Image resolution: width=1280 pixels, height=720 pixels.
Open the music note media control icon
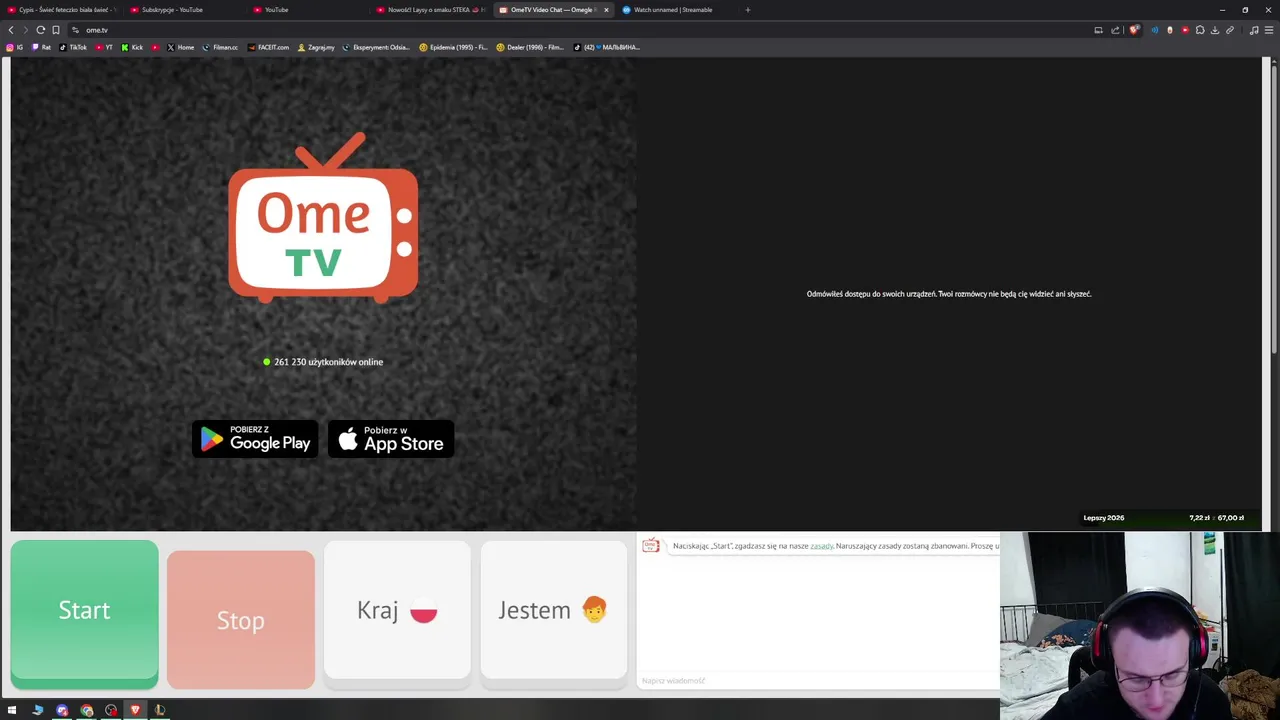point(1254,30)
